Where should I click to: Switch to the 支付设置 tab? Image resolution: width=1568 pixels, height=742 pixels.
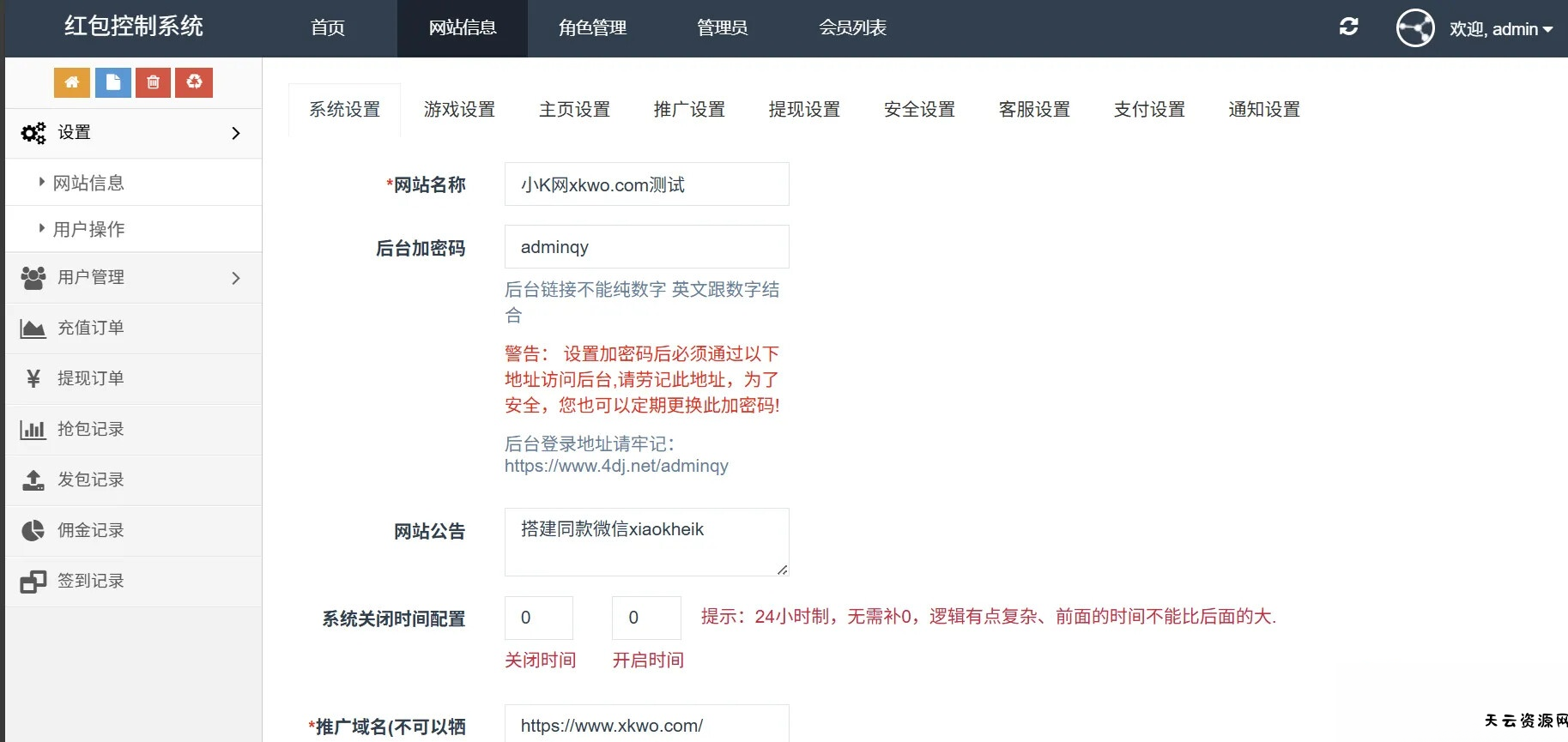pos(1148,110)
